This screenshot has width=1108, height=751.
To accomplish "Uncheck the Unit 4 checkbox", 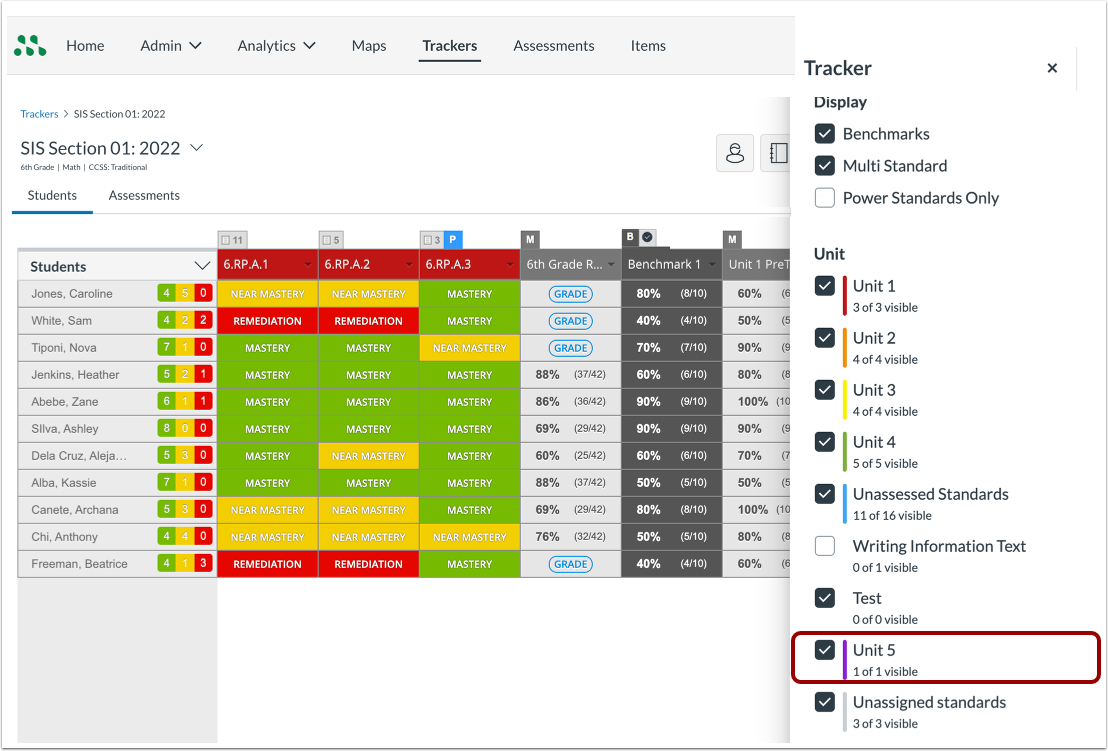I will pos(825,442).
